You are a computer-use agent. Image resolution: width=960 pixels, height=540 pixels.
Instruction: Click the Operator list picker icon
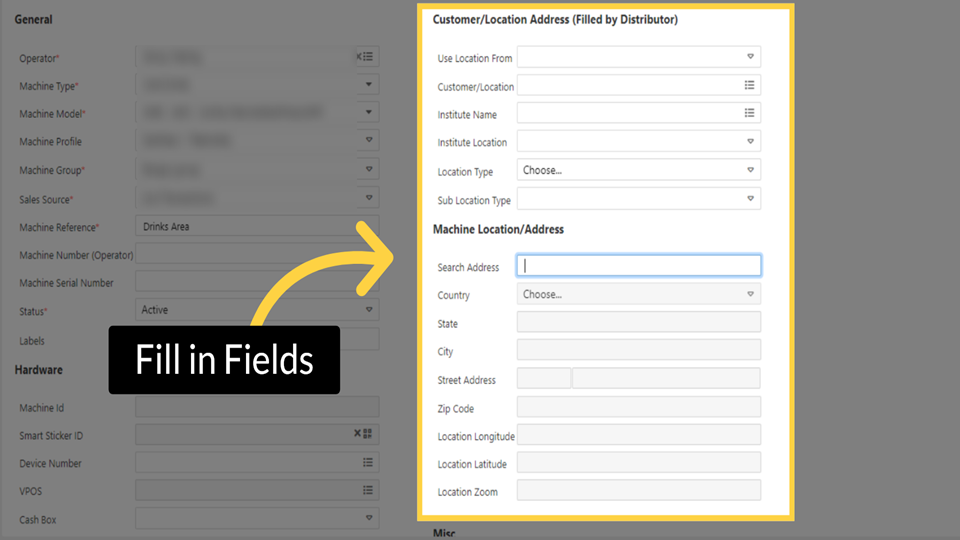pyautogui.click(x=366, y=57)
